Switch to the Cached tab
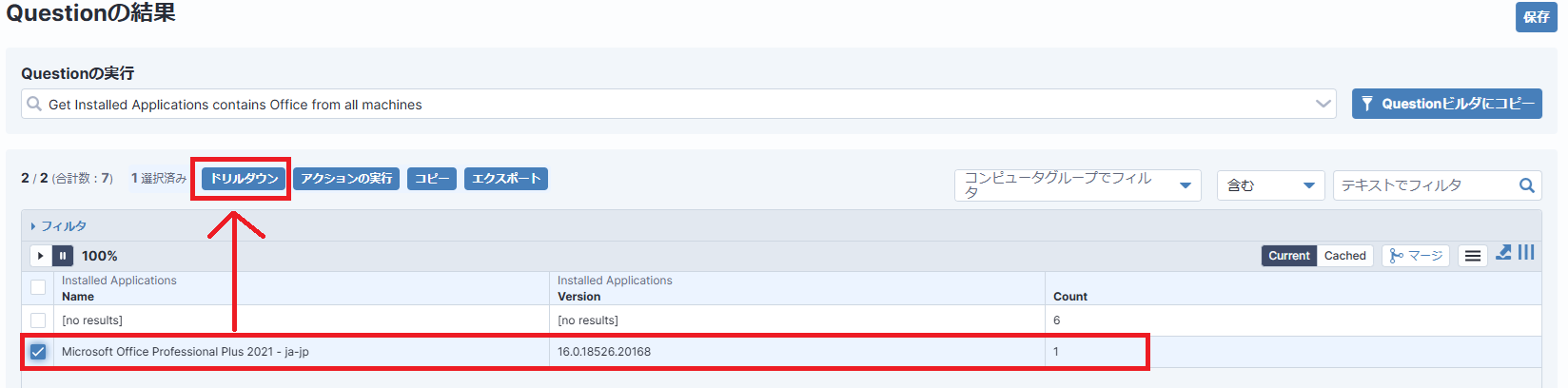The image size is (1568, 388). point(1344,256)
